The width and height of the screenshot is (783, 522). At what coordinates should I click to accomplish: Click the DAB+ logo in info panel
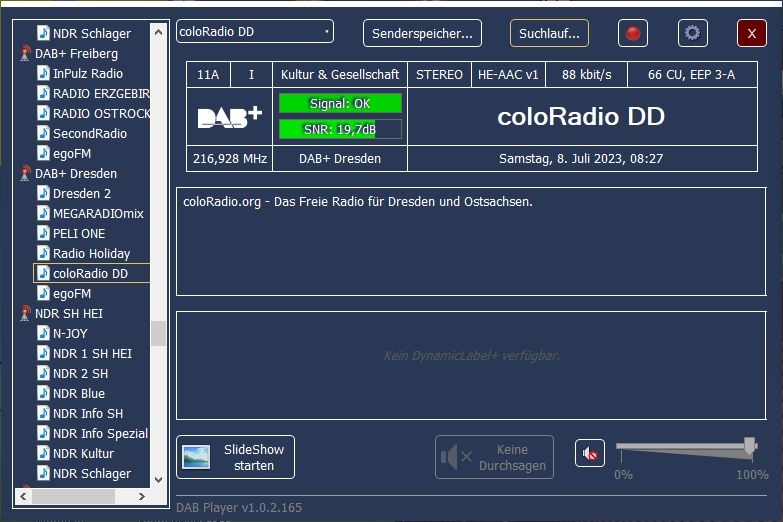[229, 117]
